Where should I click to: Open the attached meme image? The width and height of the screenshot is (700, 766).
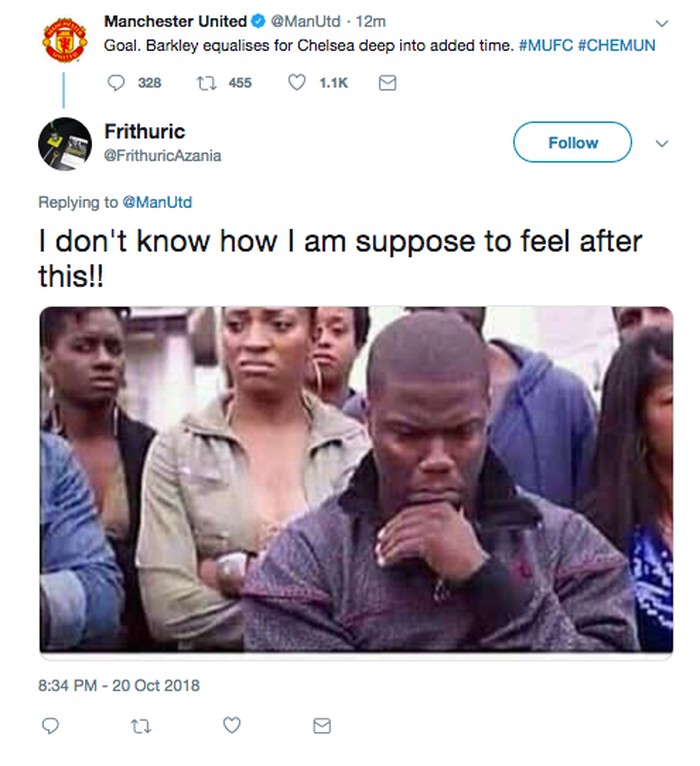tap(356, 480)
